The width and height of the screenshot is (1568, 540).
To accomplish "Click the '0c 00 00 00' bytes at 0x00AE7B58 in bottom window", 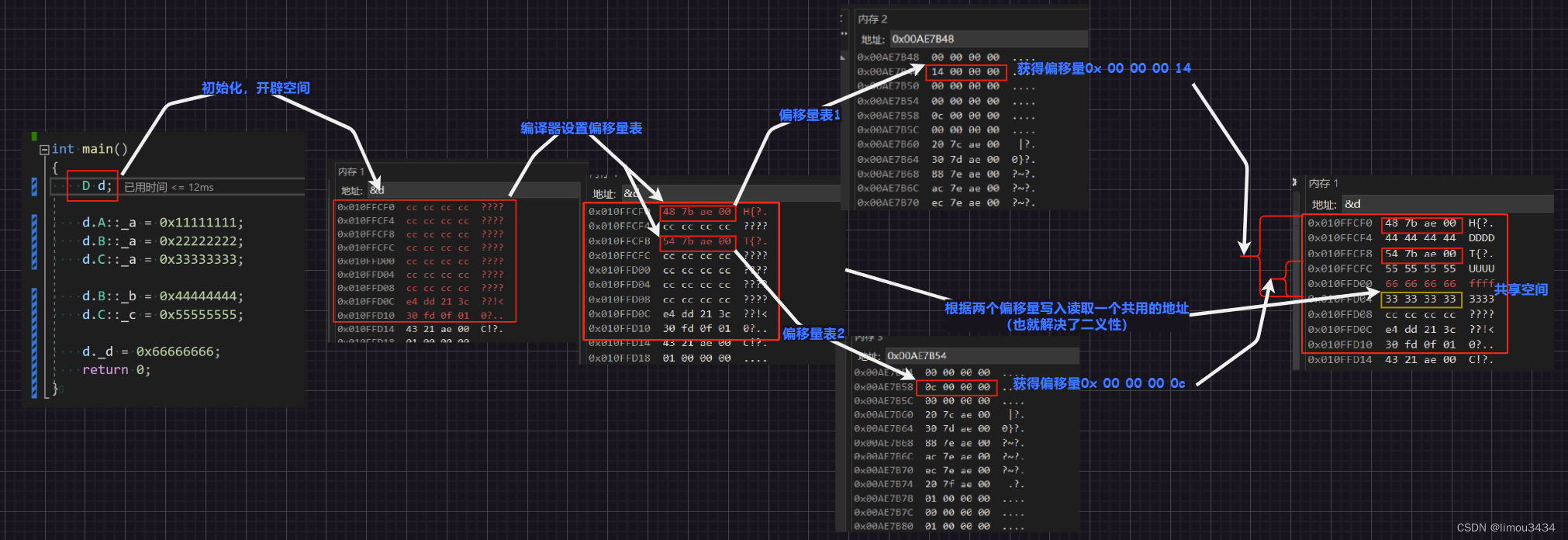I will 957,387.
